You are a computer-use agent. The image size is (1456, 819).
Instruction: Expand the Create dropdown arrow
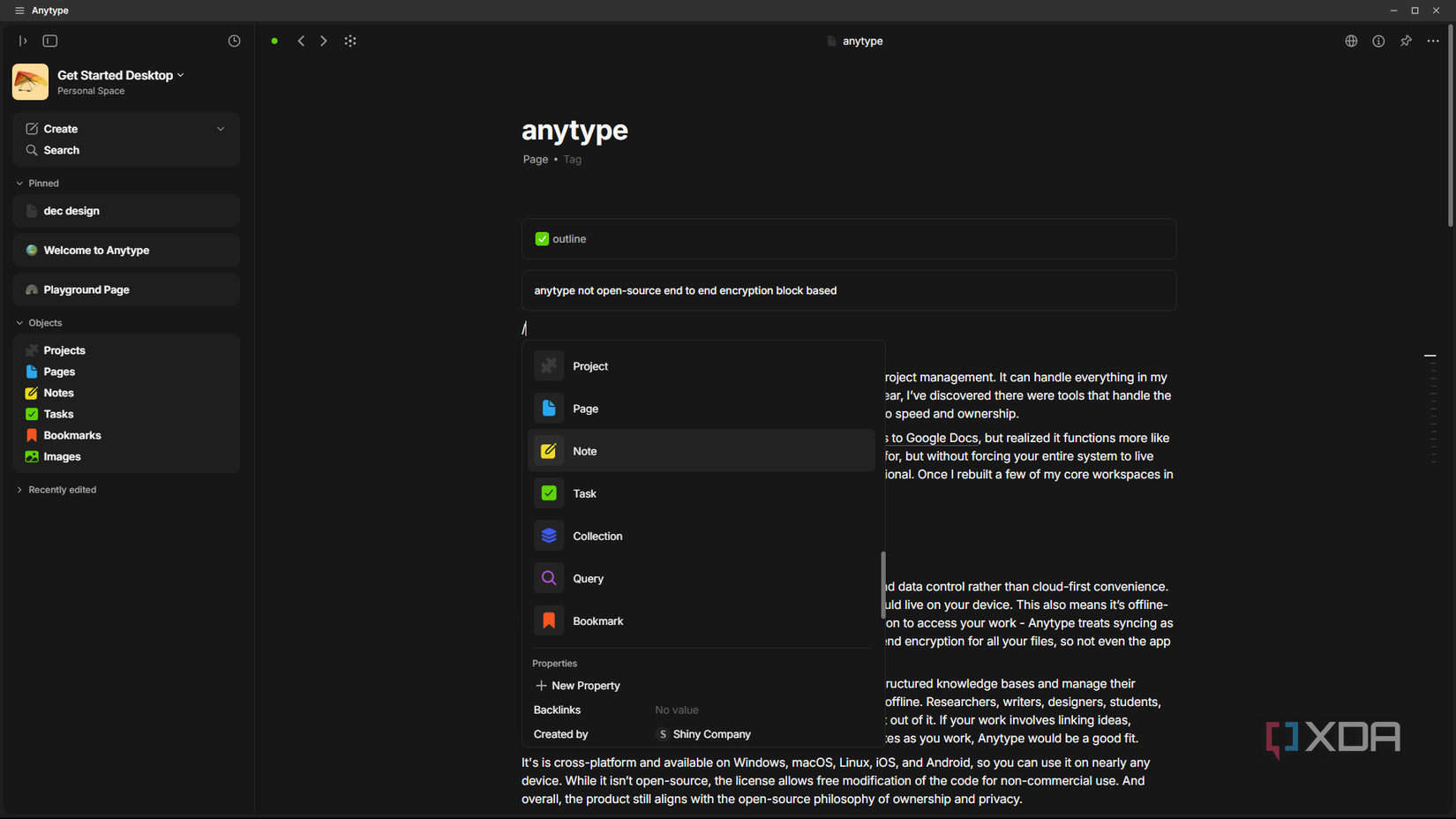[221, 129]
